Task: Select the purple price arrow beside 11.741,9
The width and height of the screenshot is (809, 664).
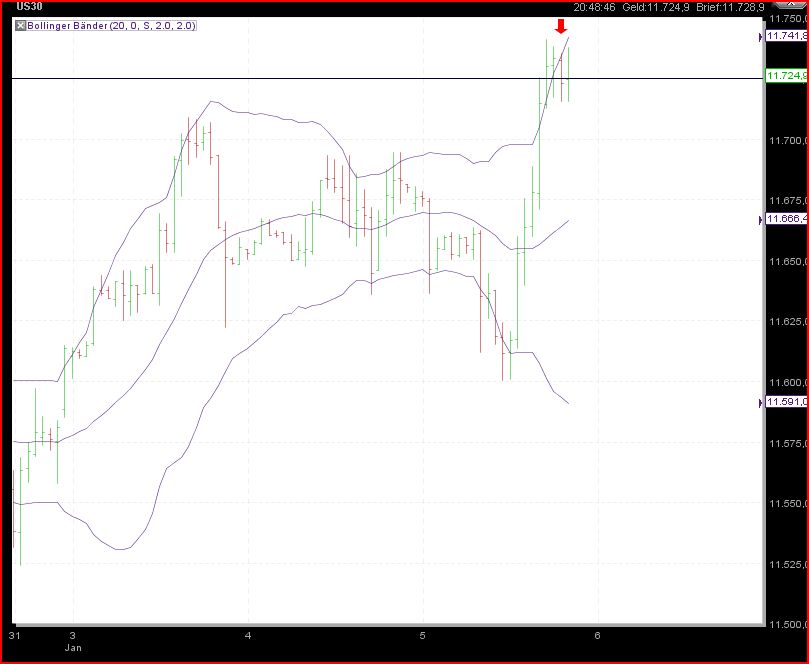Action: [762, 37]
